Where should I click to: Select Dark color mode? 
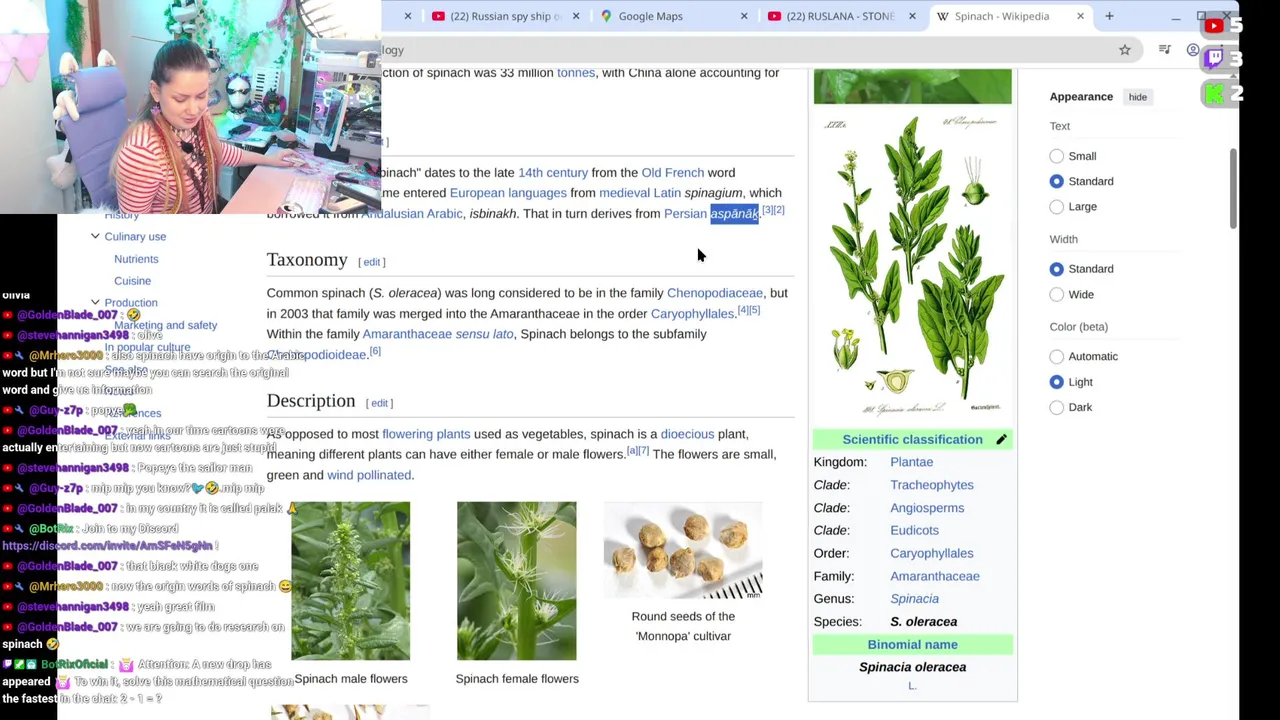point(1057,407)
